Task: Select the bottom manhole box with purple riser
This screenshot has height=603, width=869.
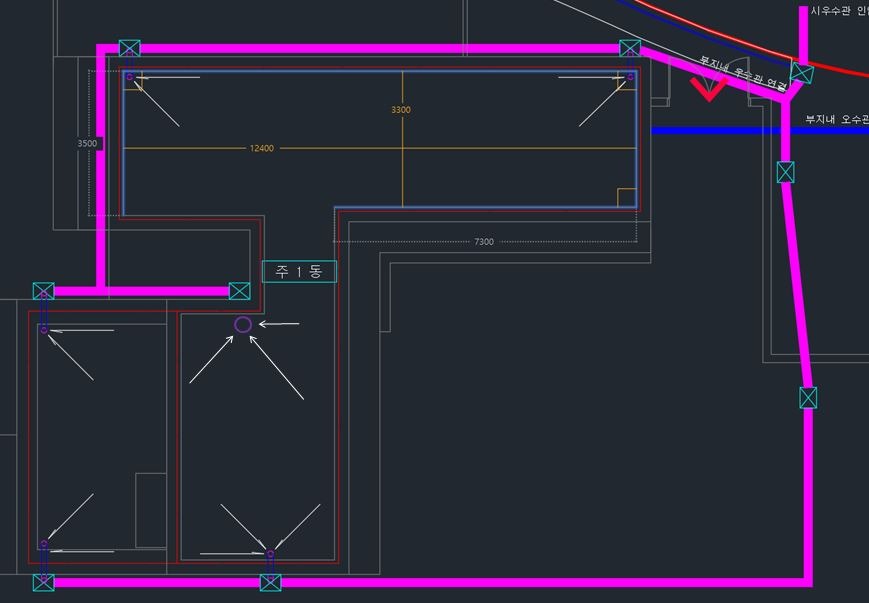Action: 270,582
